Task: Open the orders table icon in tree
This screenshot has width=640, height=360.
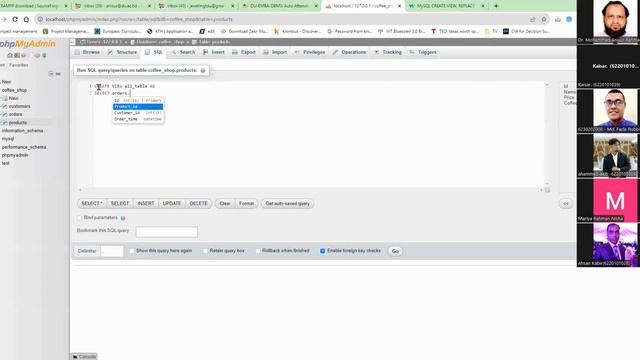Action: click(4, 114)
